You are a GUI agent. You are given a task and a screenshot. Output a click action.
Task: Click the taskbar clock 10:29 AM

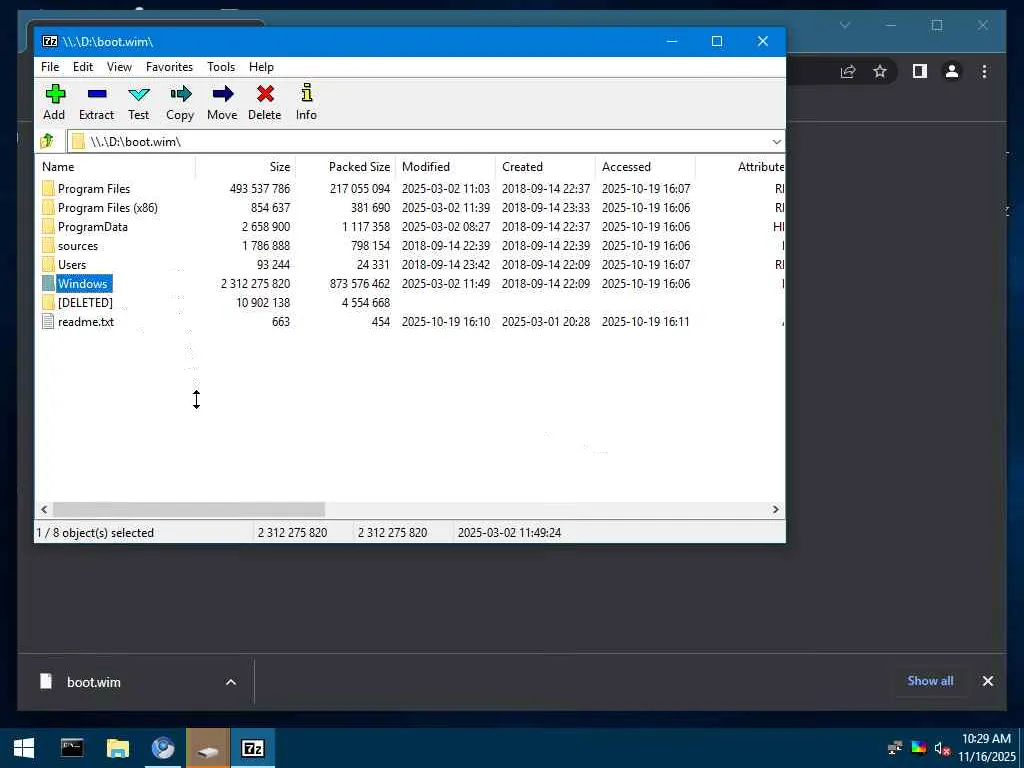tap(986, 739)
